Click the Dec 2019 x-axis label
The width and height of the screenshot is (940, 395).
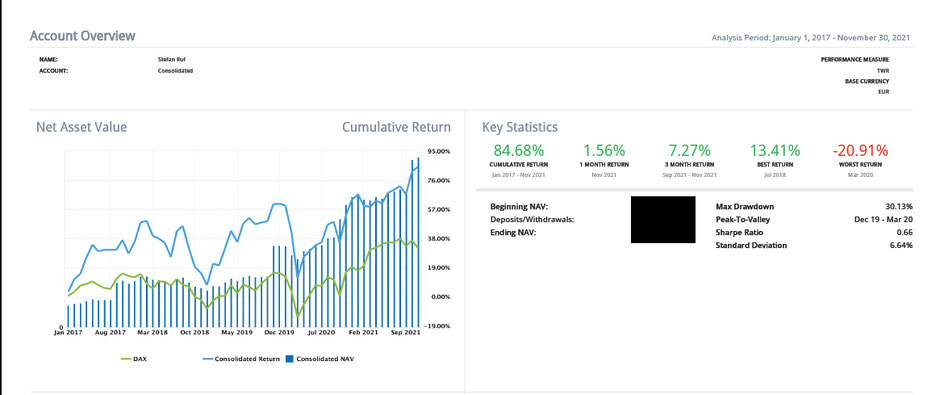279,332
